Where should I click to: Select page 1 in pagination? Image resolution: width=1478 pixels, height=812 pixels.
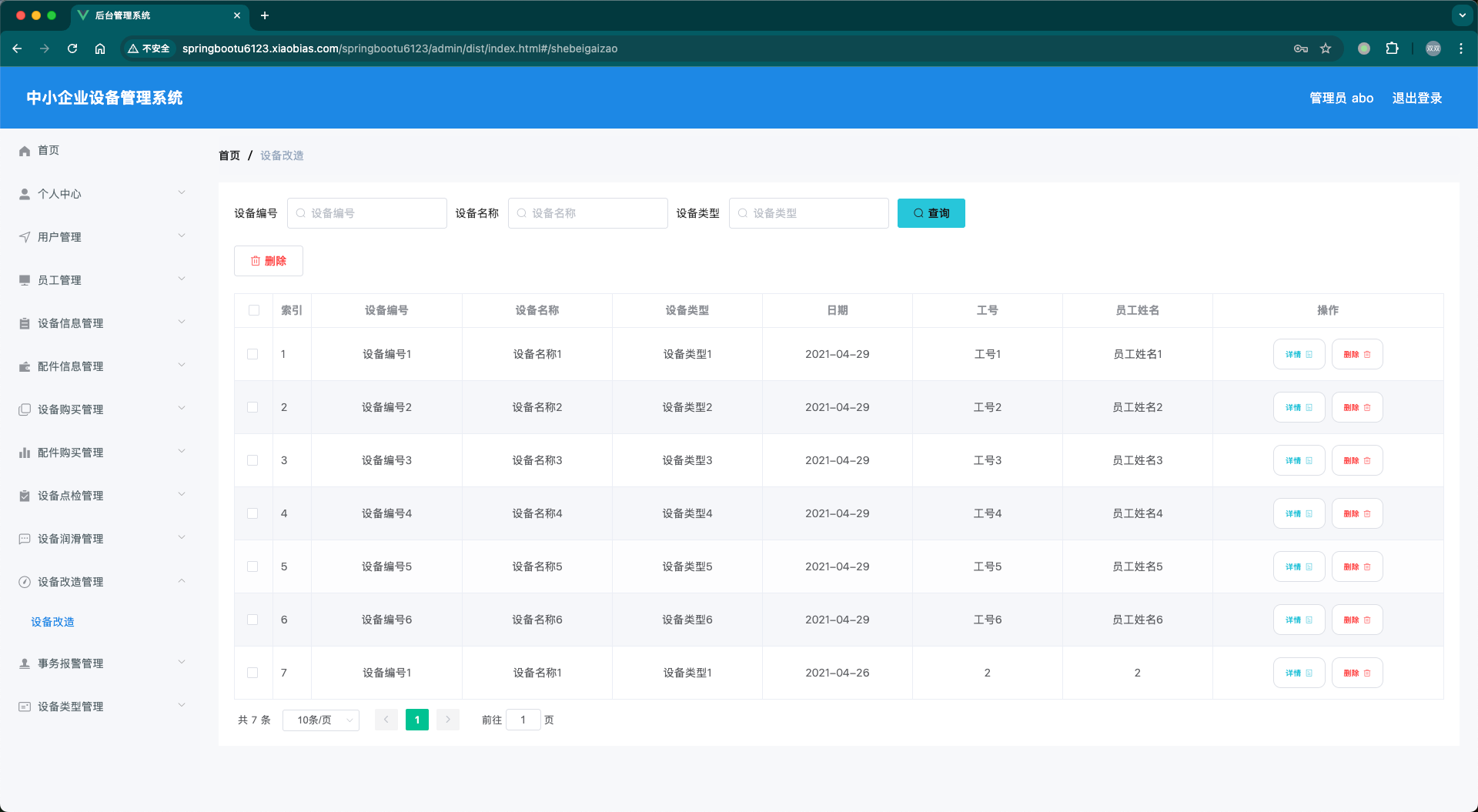[x=417, y=720]
